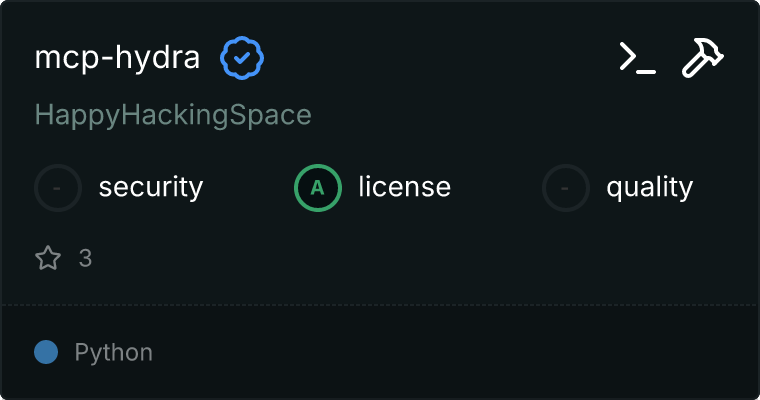
Task: Click the blue Python language dot
Action: click(46, 352)
